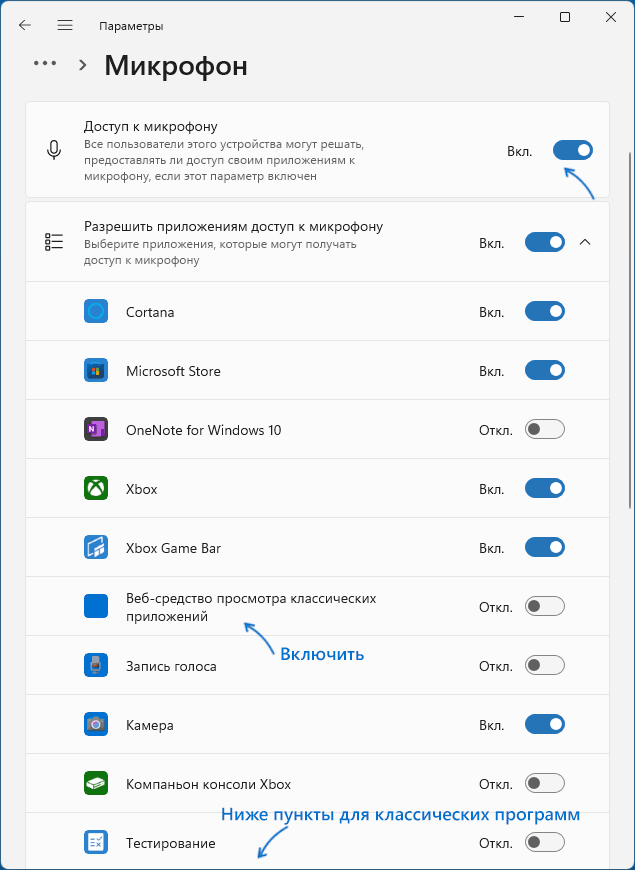The image size is (635, 870).
Task: Disable microphone access for Cortana
Action: 545,312
